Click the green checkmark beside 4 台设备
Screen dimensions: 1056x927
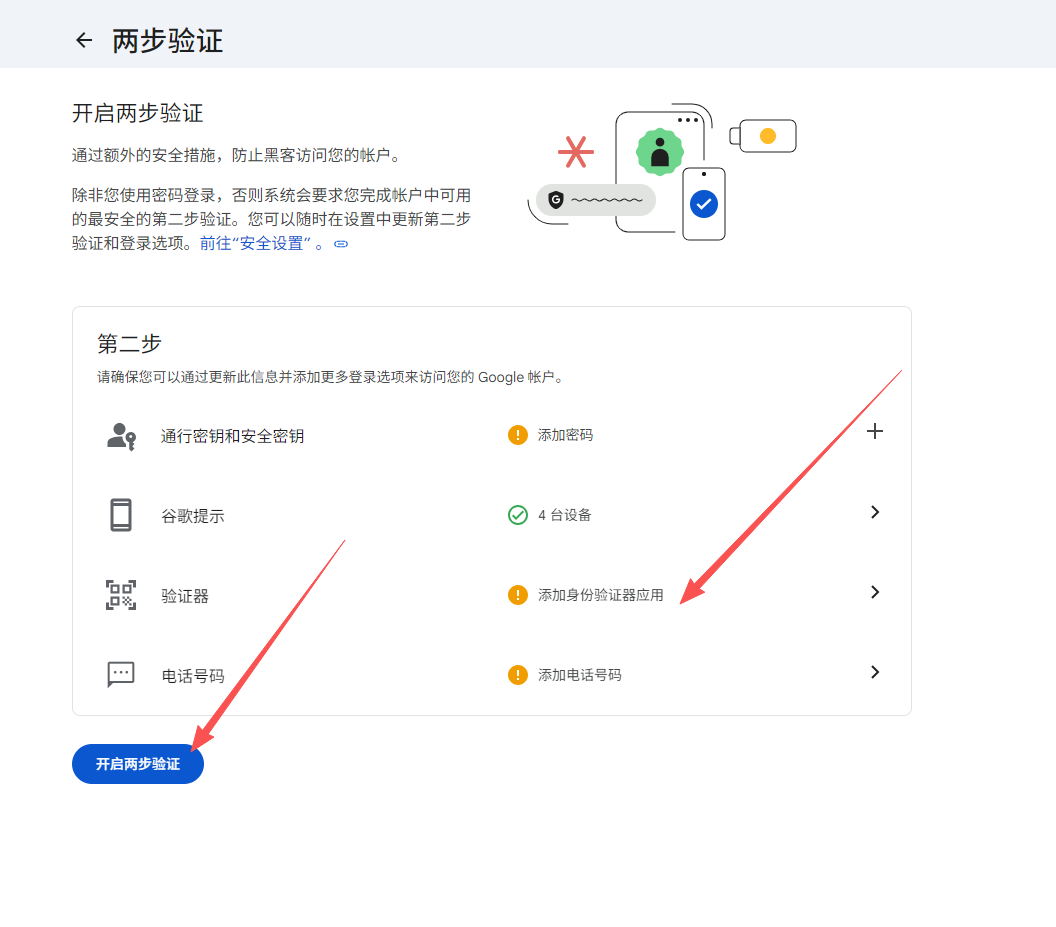click(x=517, y=515)
